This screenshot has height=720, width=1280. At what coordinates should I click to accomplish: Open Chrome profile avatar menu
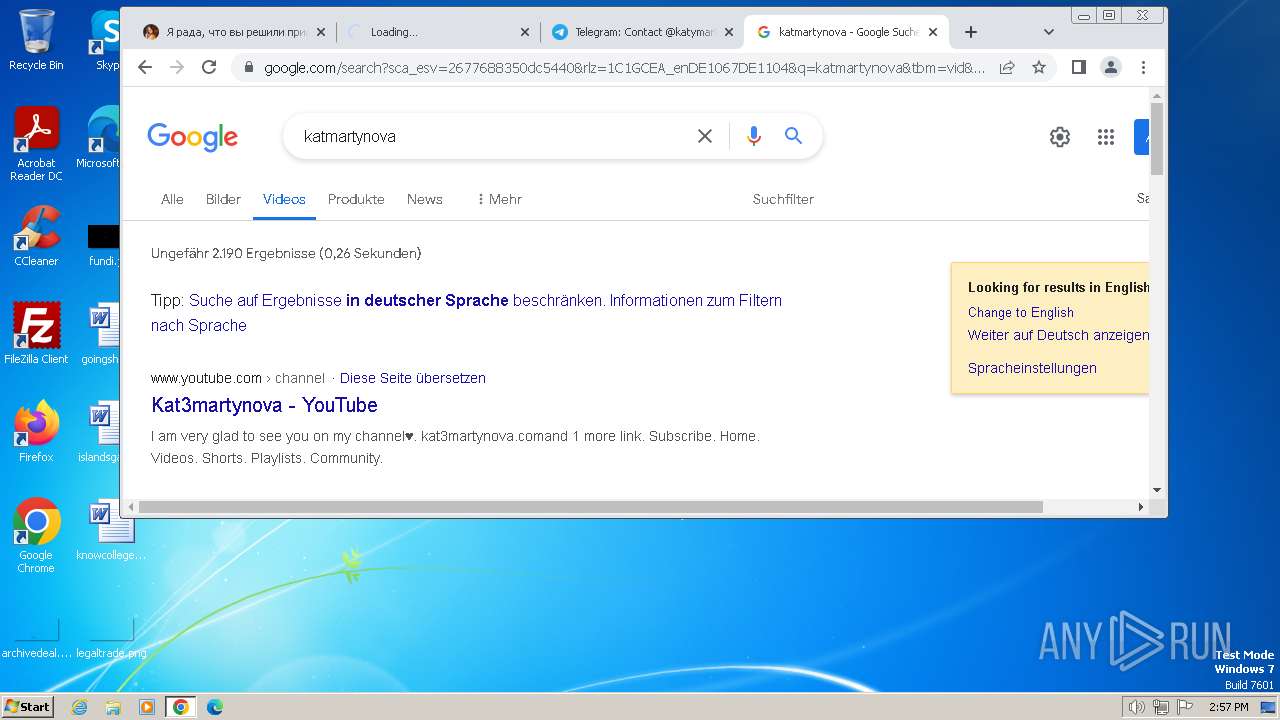(x=1111, y=67)
